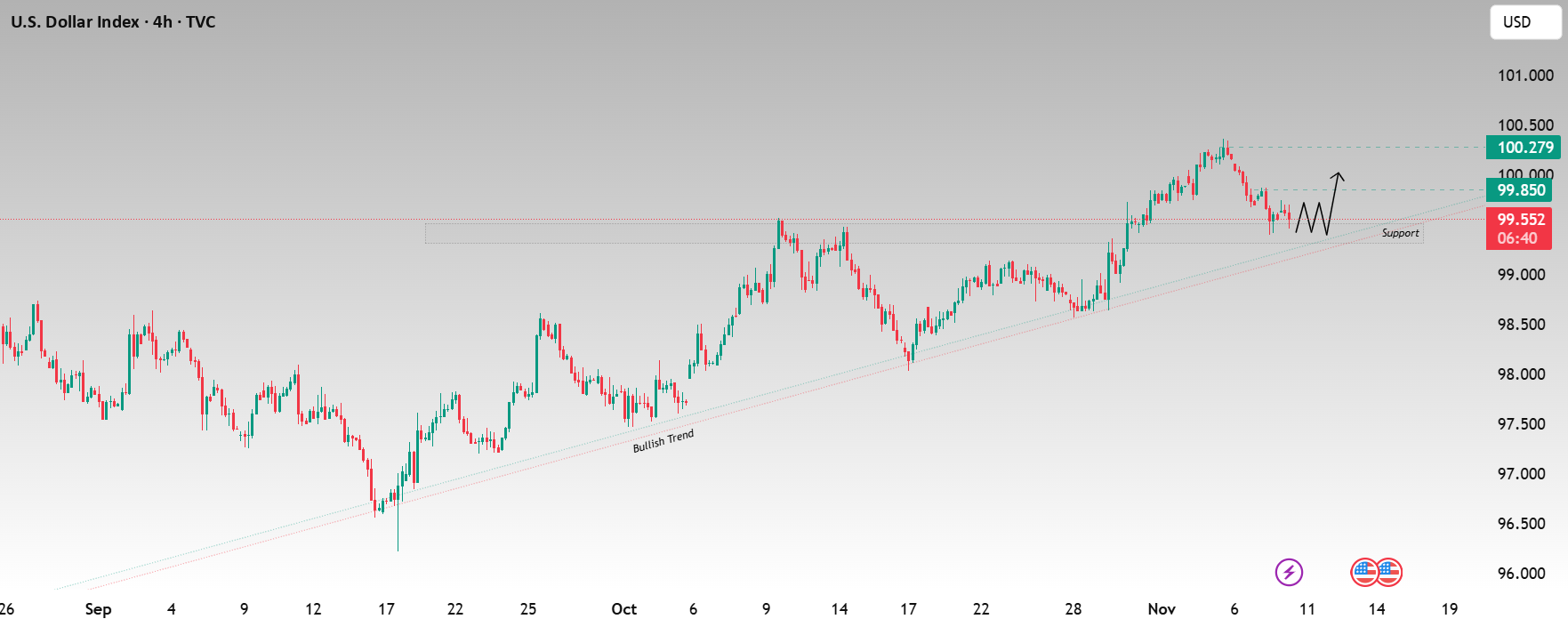Click the 101.000 price axis value
Screen dimensions: 1568x627
click(1525, 76)
